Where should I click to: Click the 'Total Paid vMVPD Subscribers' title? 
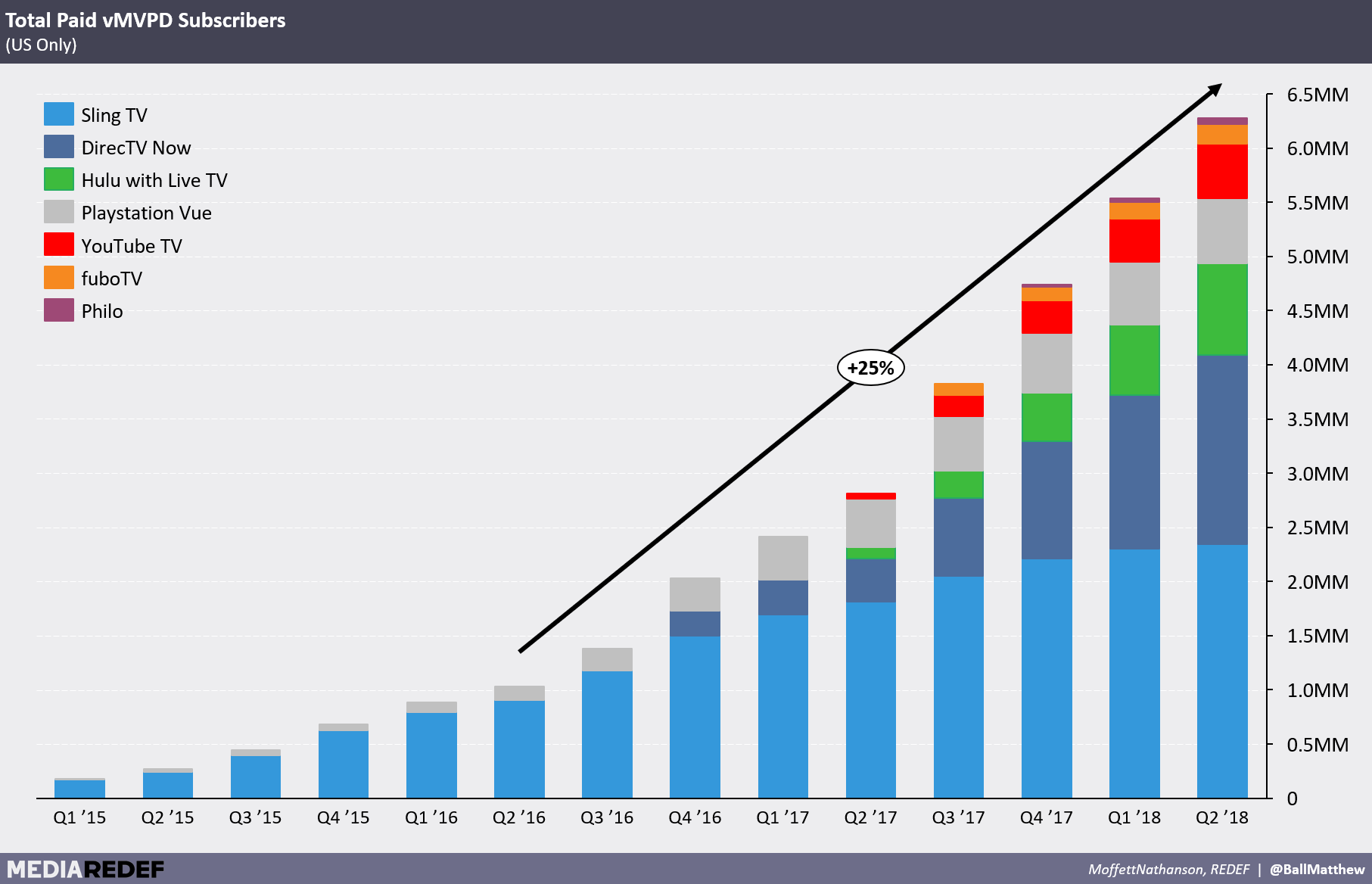[x=145, y=20]
